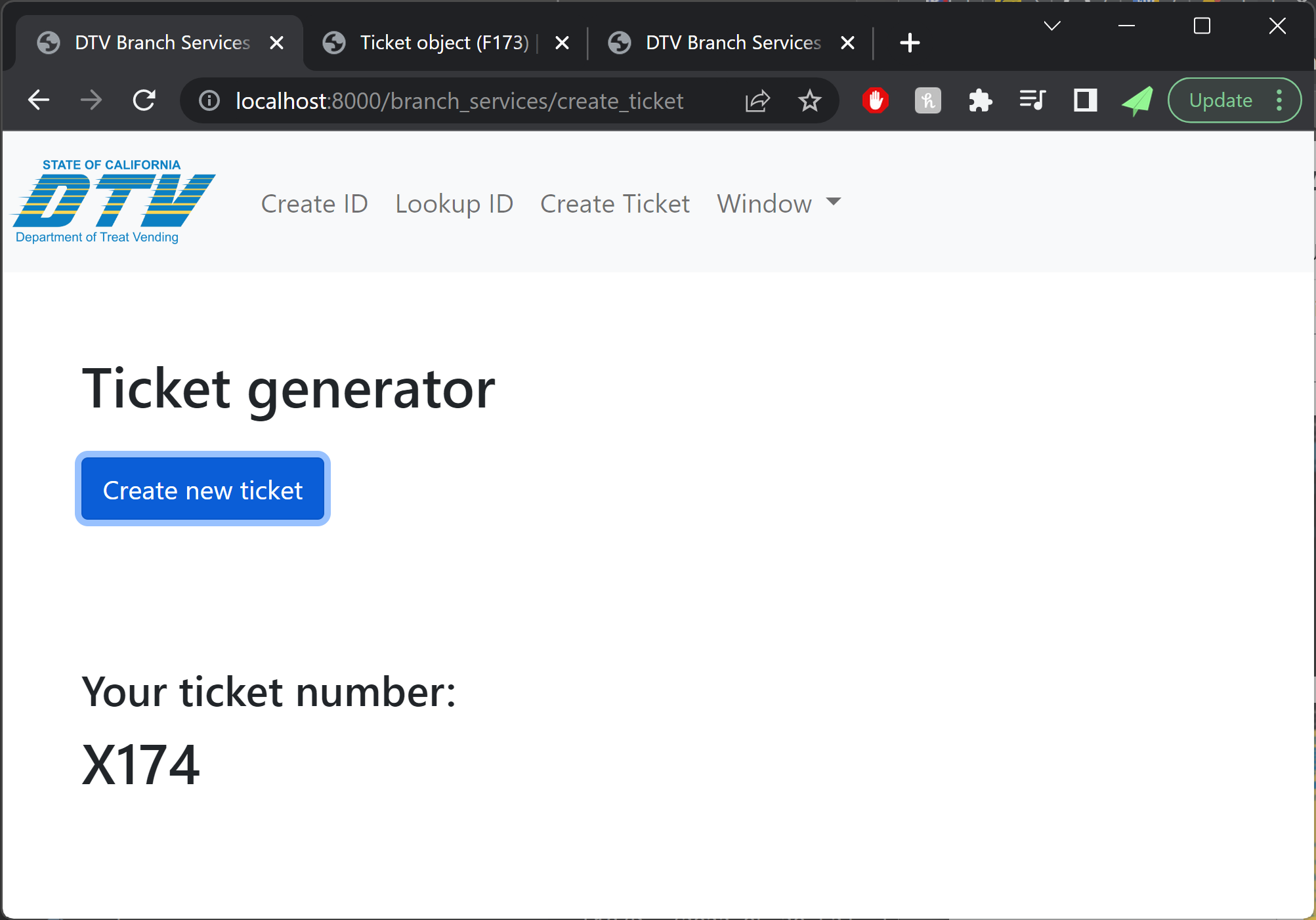Minimize the browser window
Screen dimensions: 1316x920
tap(1127, 26)
